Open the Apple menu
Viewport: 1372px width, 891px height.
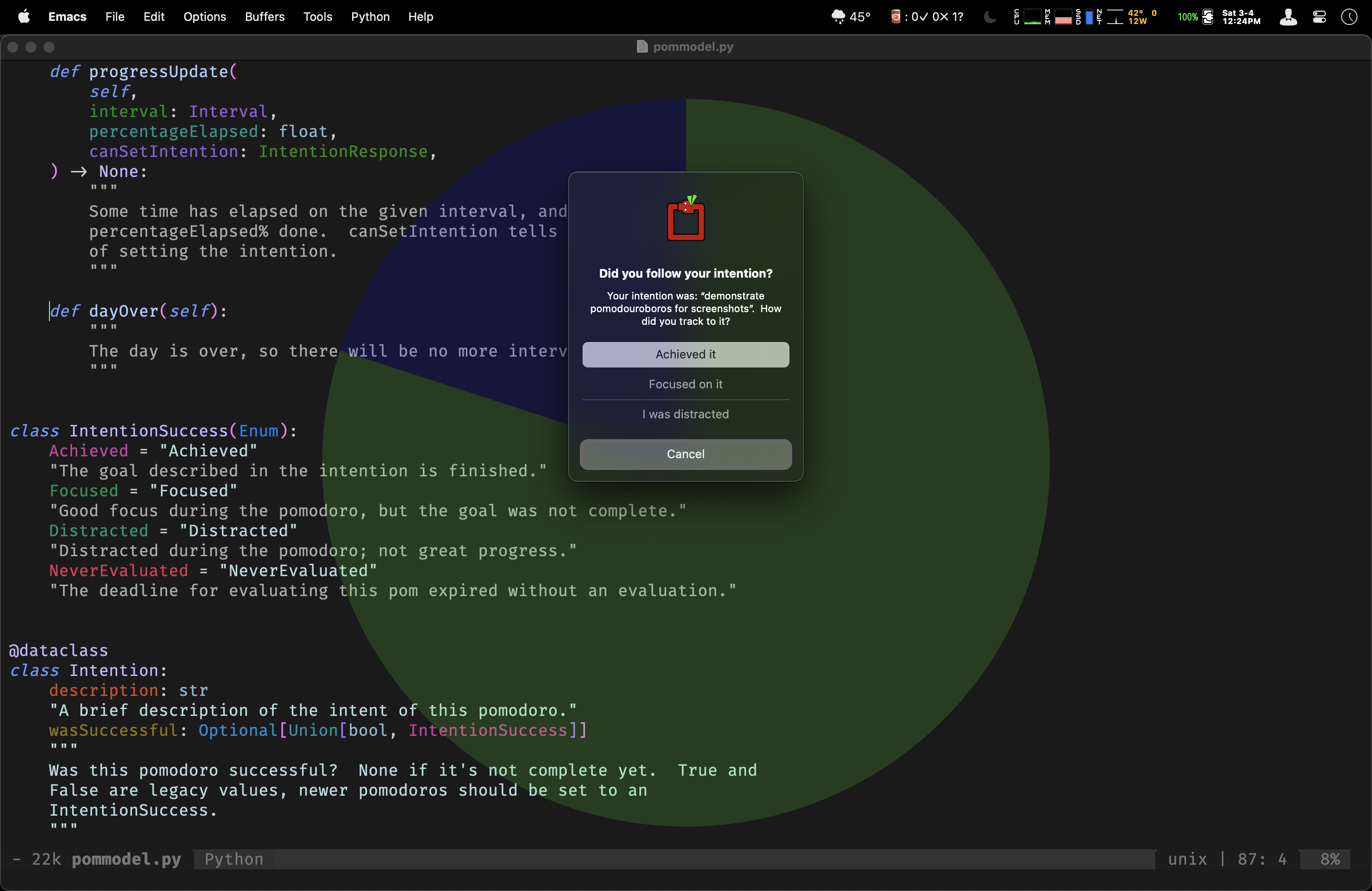tap(24, 17)
